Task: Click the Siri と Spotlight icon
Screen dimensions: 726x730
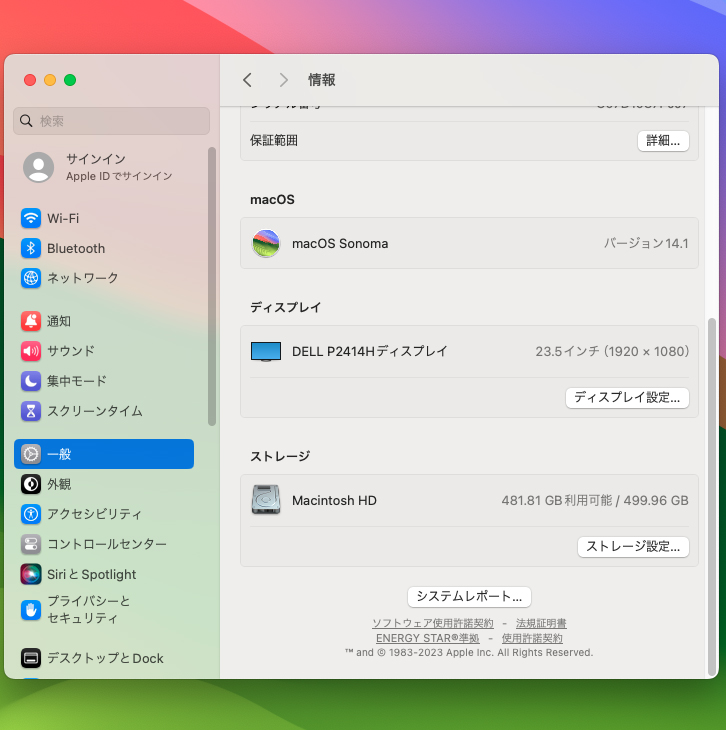Action: pyautogui.click(x=31, y=574)
